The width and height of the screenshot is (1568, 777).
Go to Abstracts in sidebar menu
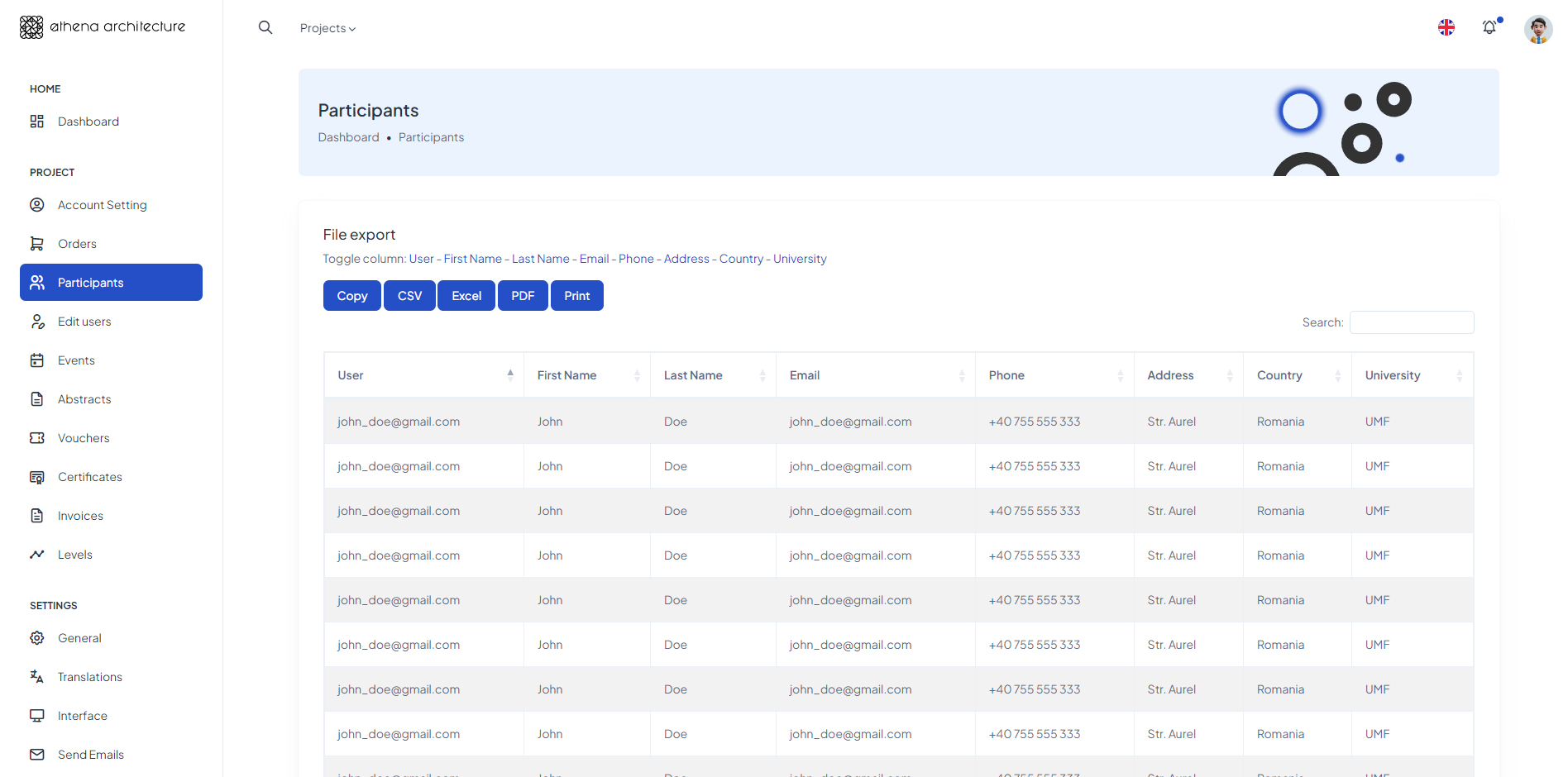tap(84, 399)
